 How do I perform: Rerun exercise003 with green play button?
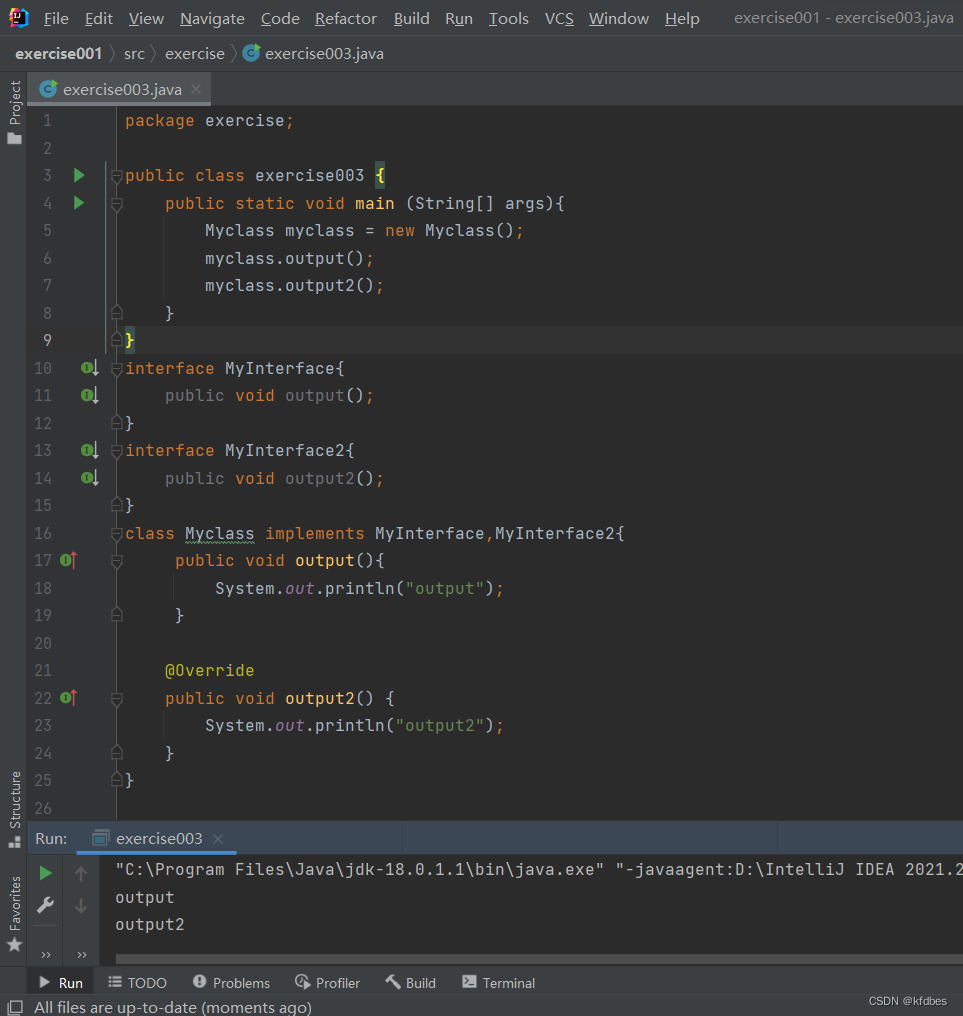pos(45,873)
